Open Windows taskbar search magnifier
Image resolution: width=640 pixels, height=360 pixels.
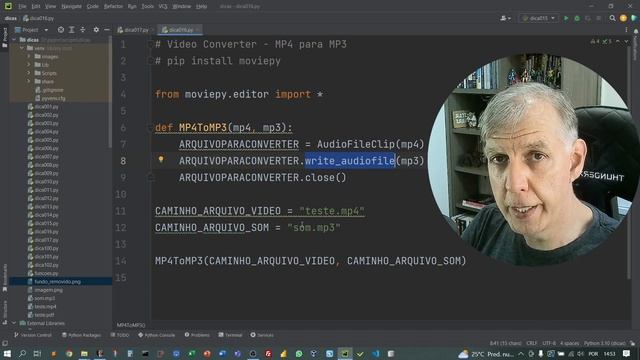tap(22, 353)
